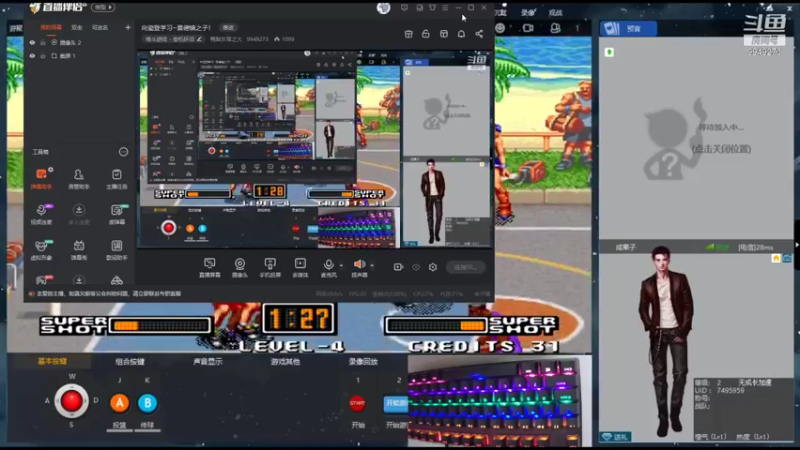Add a 多媒体 multimedia source
This screenshot has height=450, width=800.
point(300,267)
